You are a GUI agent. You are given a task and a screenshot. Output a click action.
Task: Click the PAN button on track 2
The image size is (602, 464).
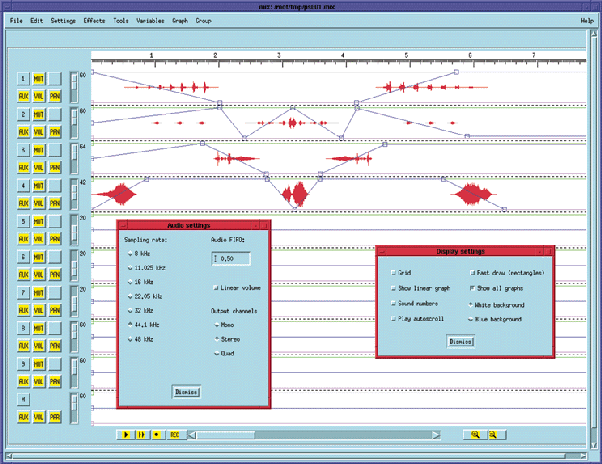click(56, 131)
